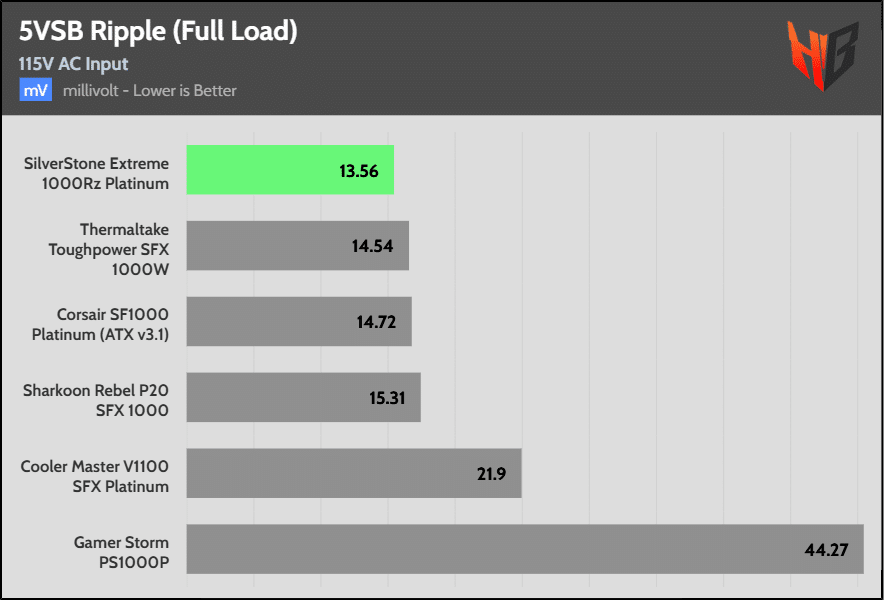Click the Gamer Storm PS1000P label
The width and height of the screenshot is (884, 600).
tap(121, 552)
